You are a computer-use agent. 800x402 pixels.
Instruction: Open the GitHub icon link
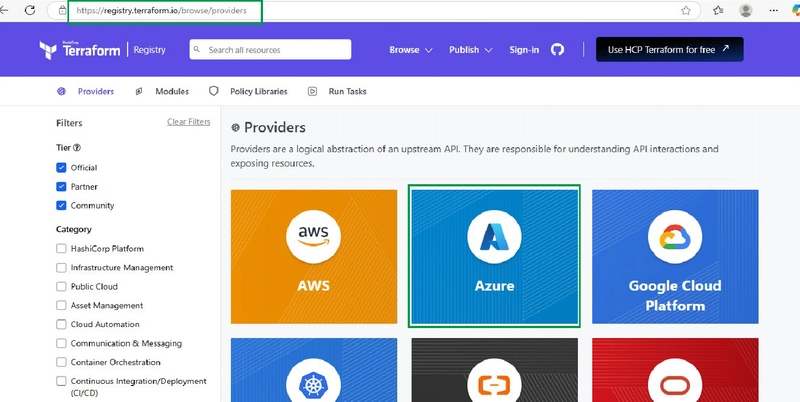point(557,49)
